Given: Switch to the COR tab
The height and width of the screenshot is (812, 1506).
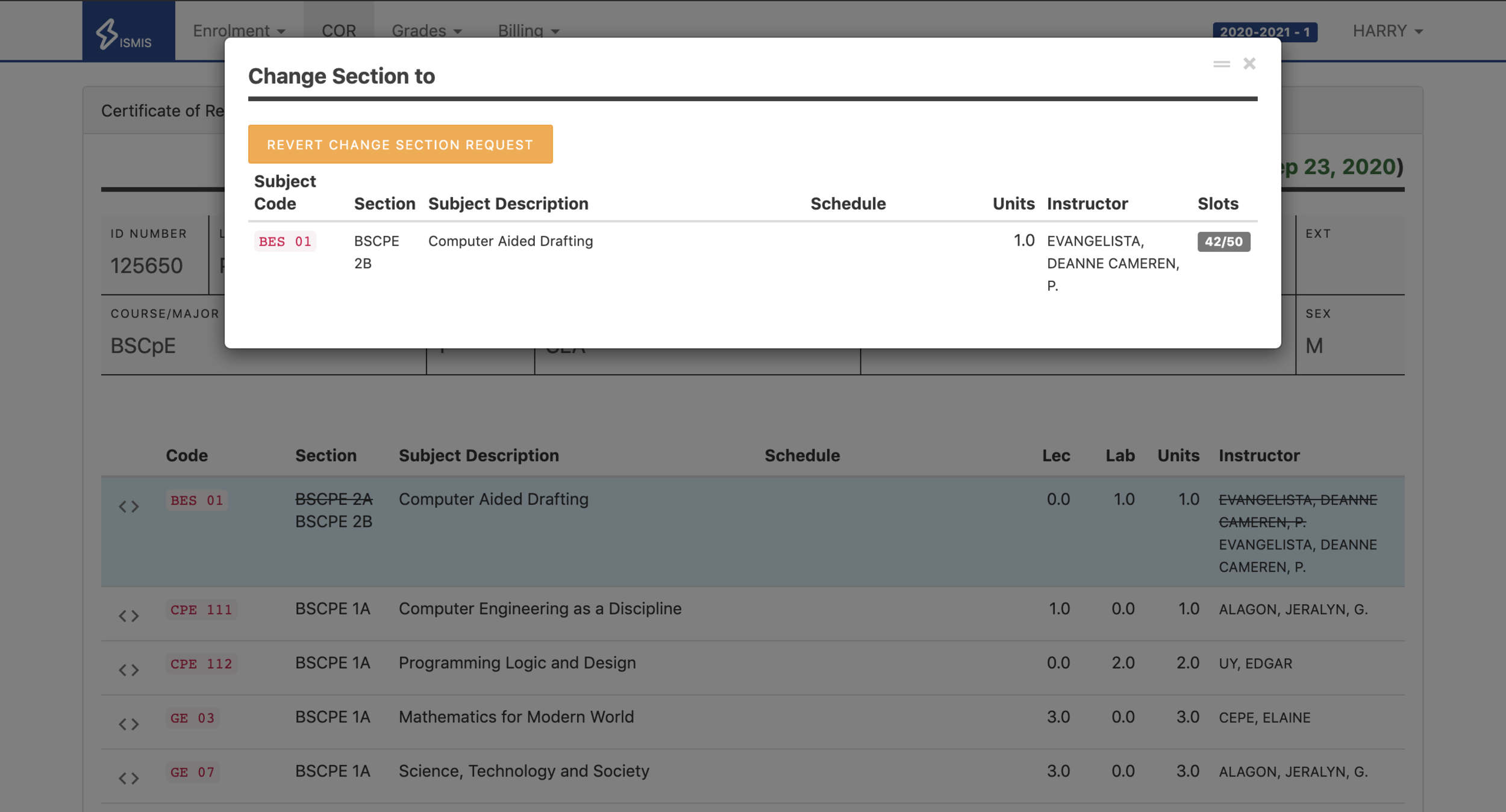Looking at the screenshot, I should [x=339, y=31].
